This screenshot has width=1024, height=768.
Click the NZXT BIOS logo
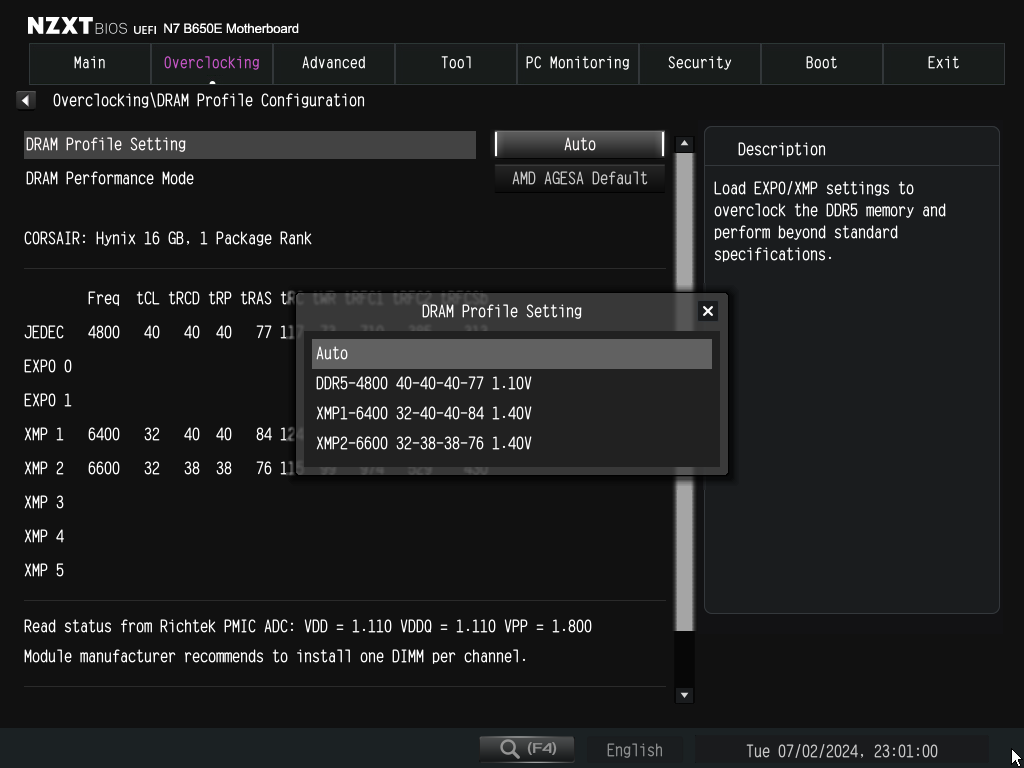coord(78,27)
